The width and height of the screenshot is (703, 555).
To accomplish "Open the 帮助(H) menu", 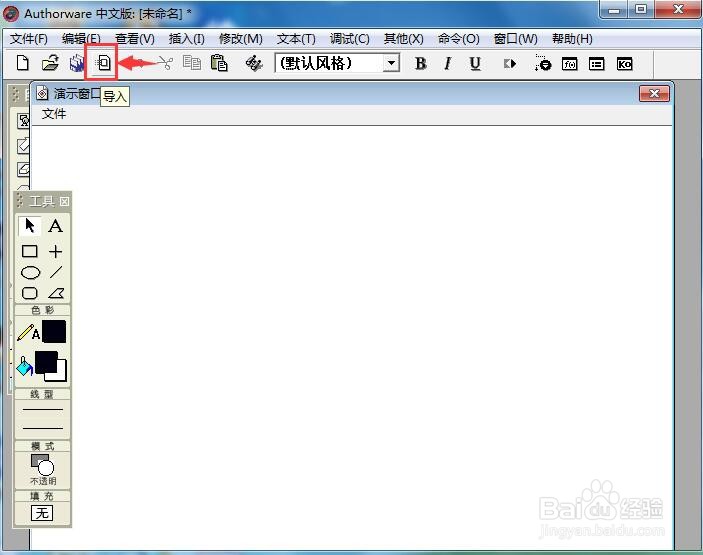I will point(572,39).
